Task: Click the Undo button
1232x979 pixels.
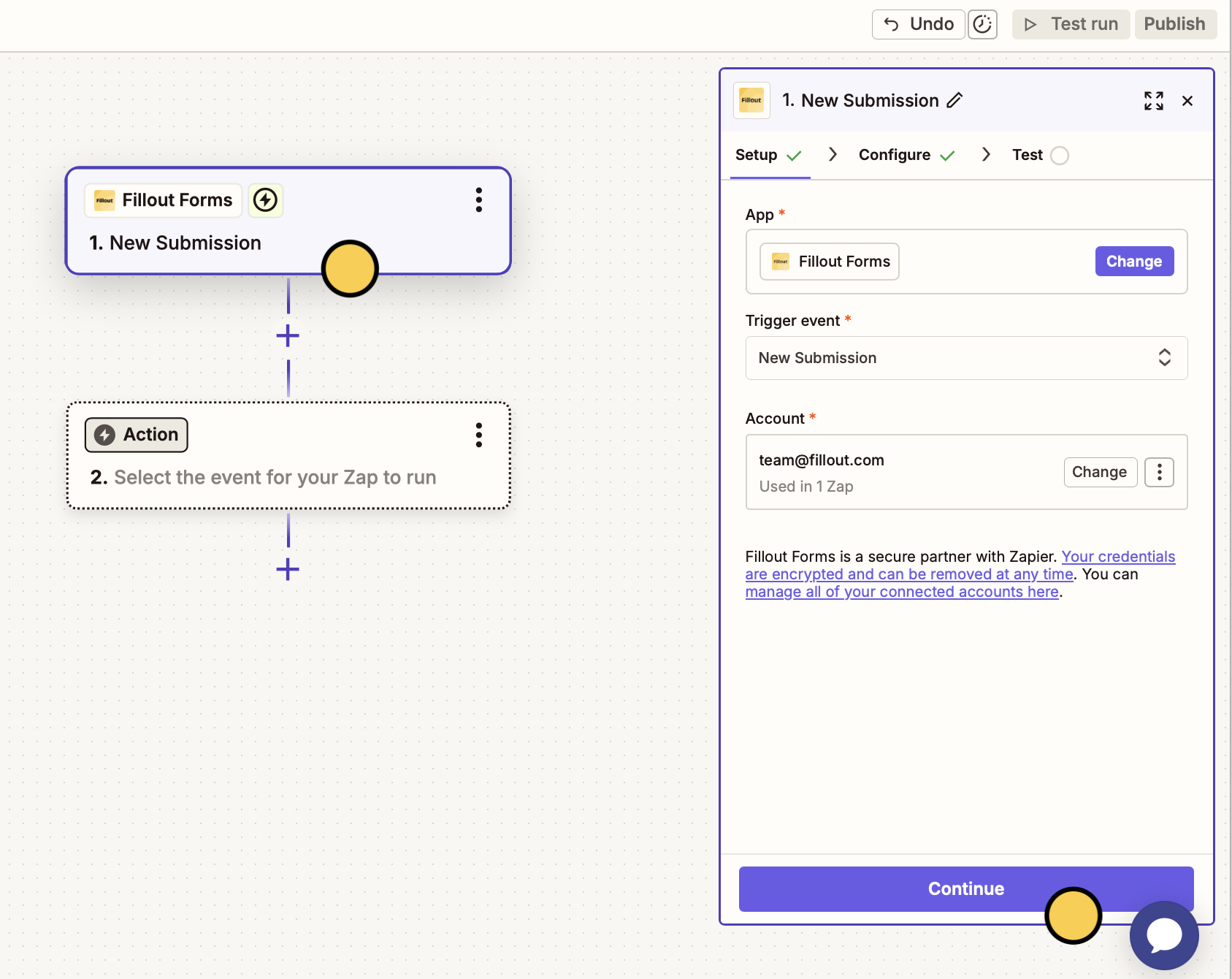Action: tap(918, 24)
